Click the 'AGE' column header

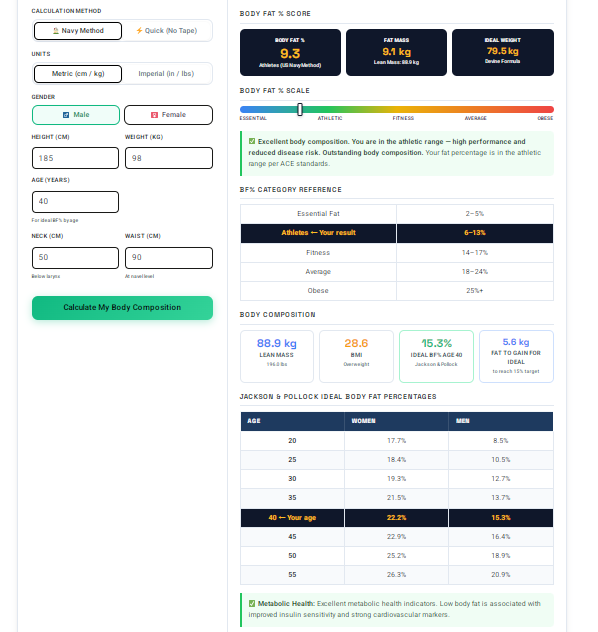[x=293, y=421]
